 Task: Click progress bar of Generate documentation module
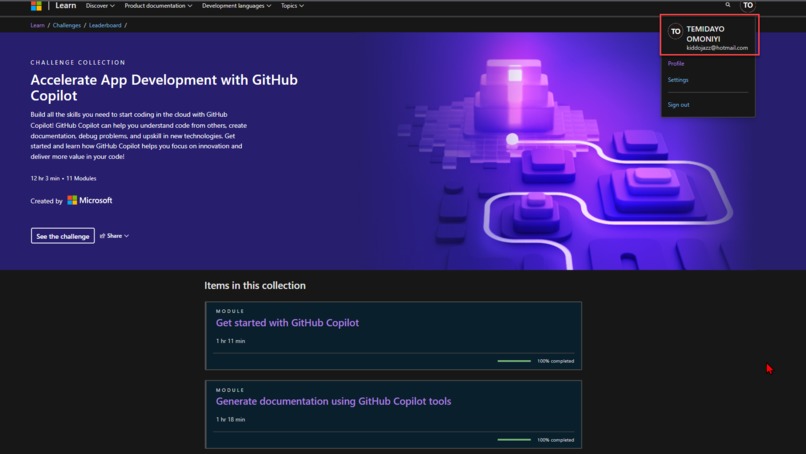click(x=514, y=440)
